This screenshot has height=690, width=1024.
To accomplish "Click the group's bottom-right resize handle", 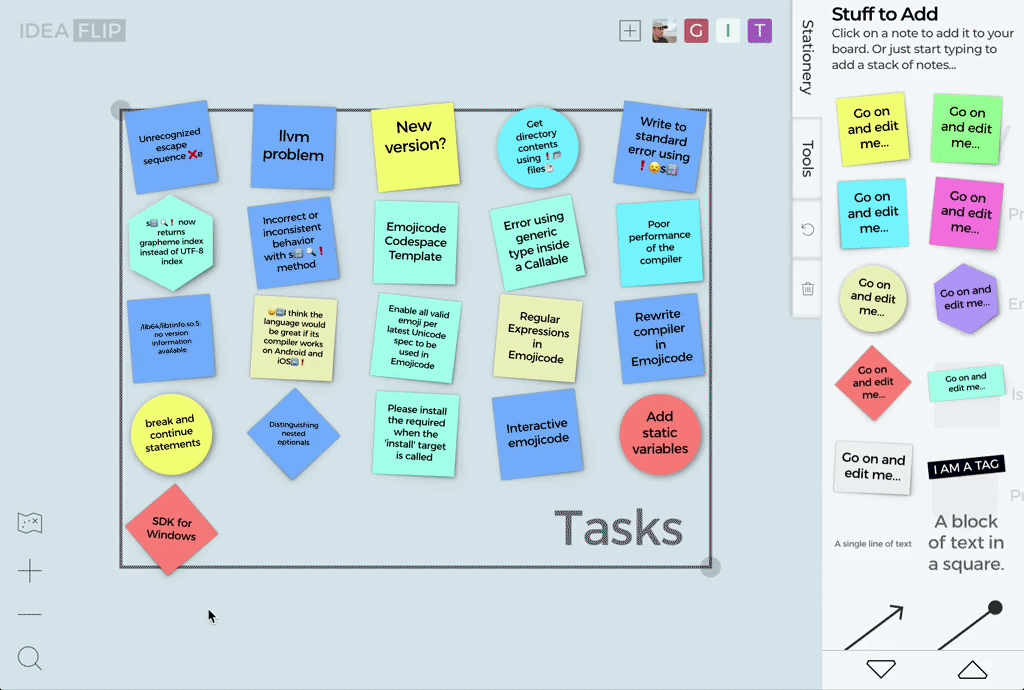I will pos(711,567).
